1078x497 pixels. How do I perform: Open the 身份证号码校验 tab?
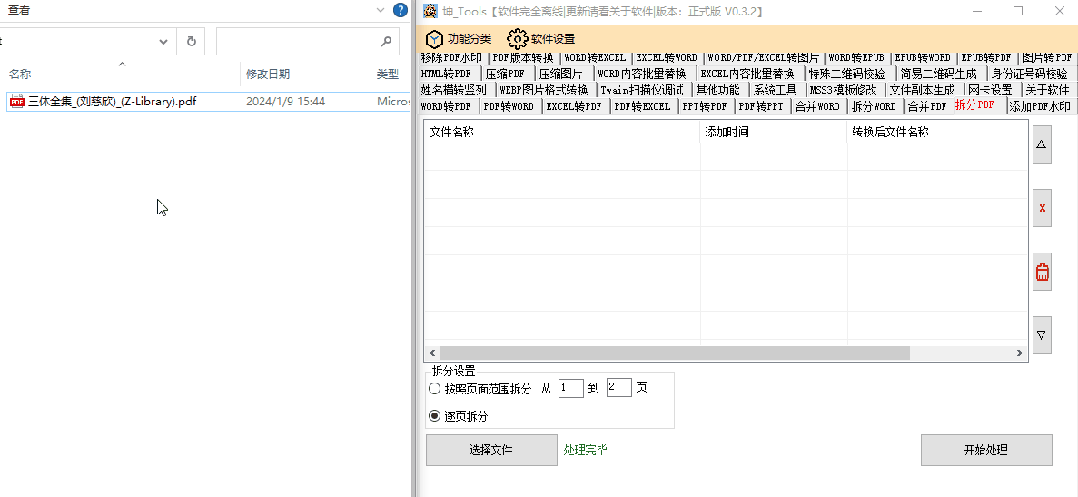click(1029, 74)
